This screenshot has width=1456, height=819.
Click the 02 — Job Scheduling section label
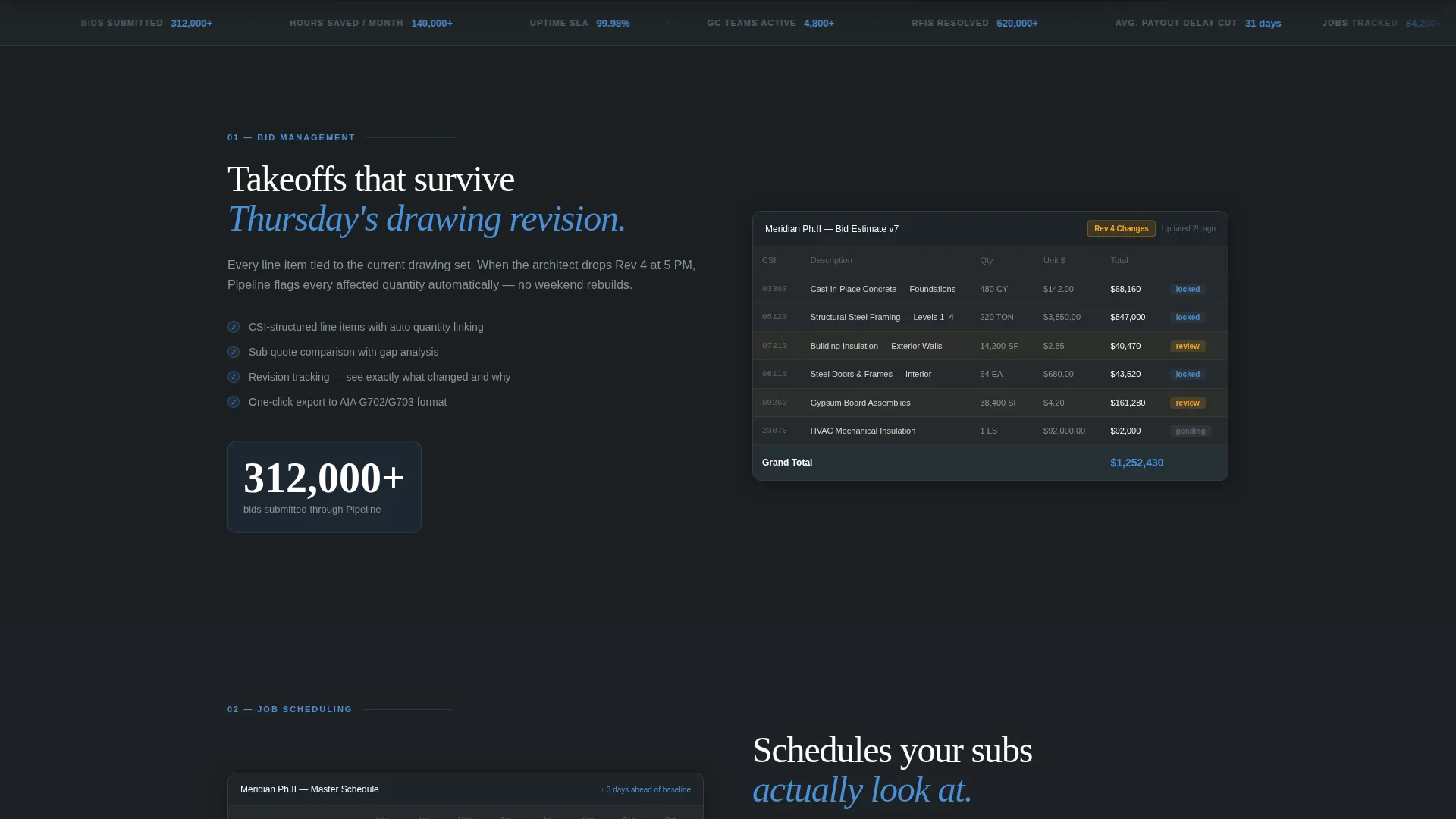(290, 709)
